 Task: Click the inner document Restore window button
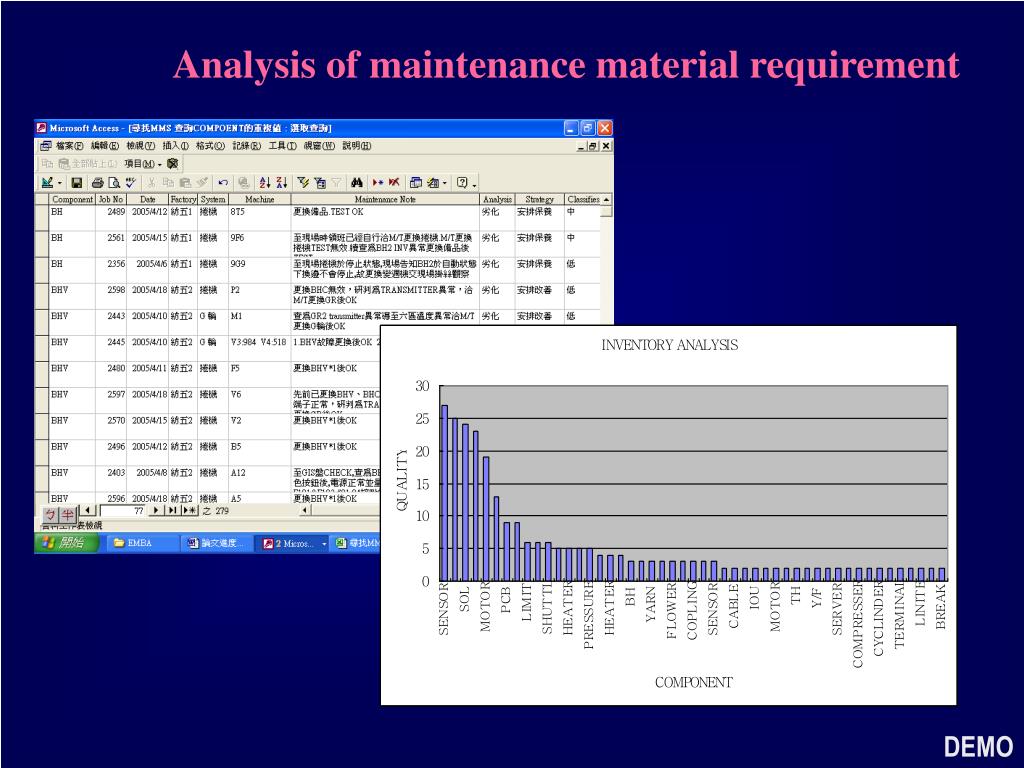tap(592, 146)
